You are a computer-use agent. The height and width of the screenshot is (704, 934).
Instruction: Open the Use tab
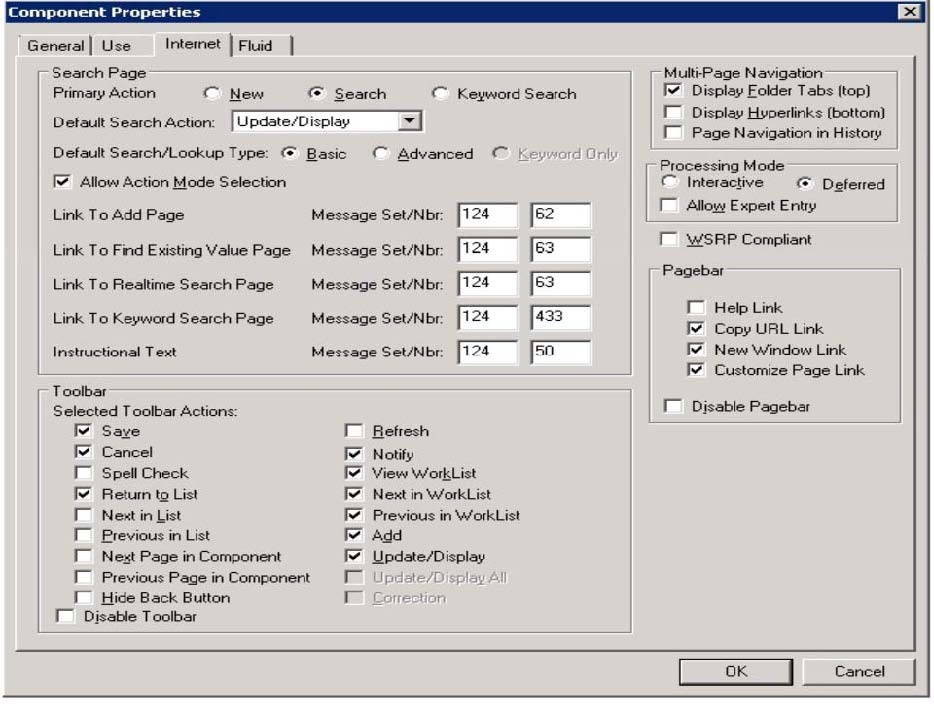point(116,46)
